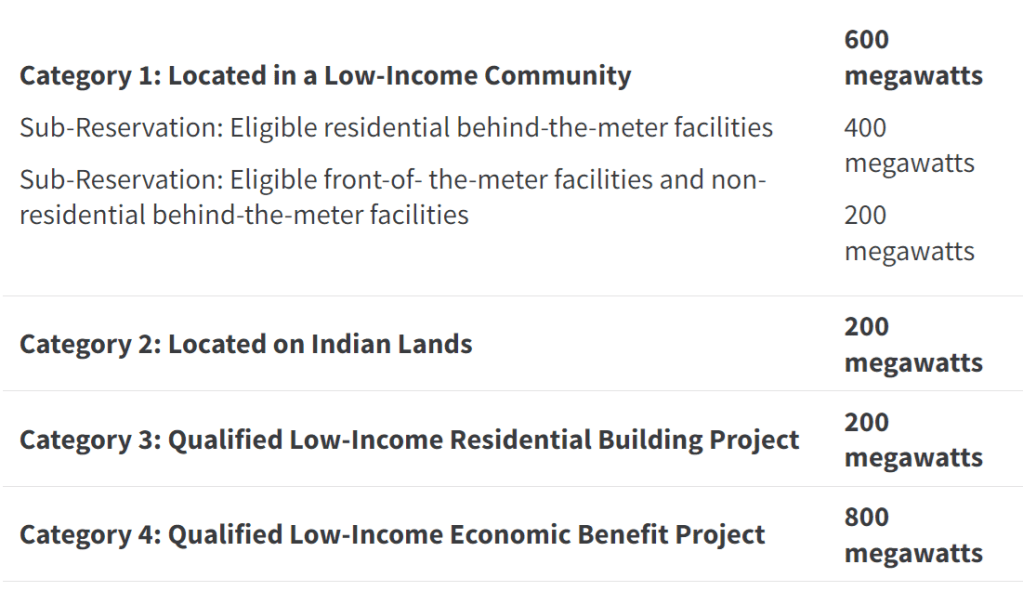Click the Category 1 Low-Income Community heading
The image size is (1023, 591).
[x=325, y=76]
